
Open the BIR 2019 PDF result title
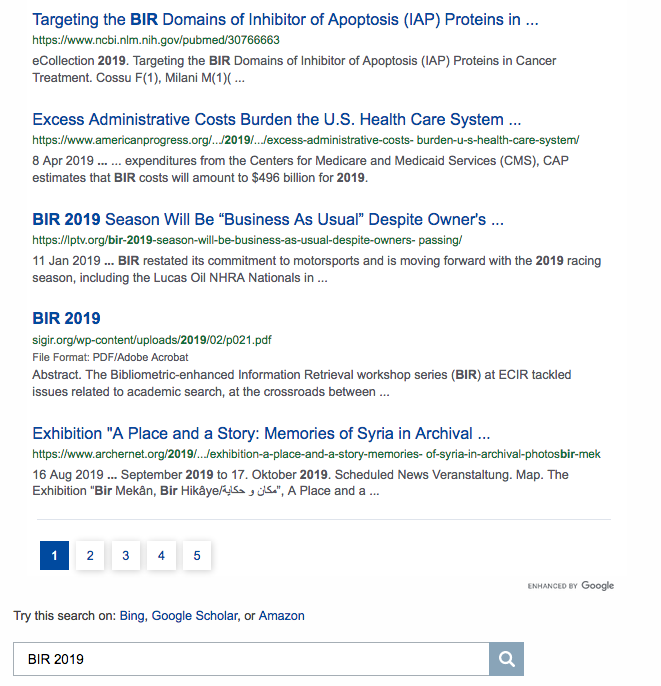coord(66,319)
